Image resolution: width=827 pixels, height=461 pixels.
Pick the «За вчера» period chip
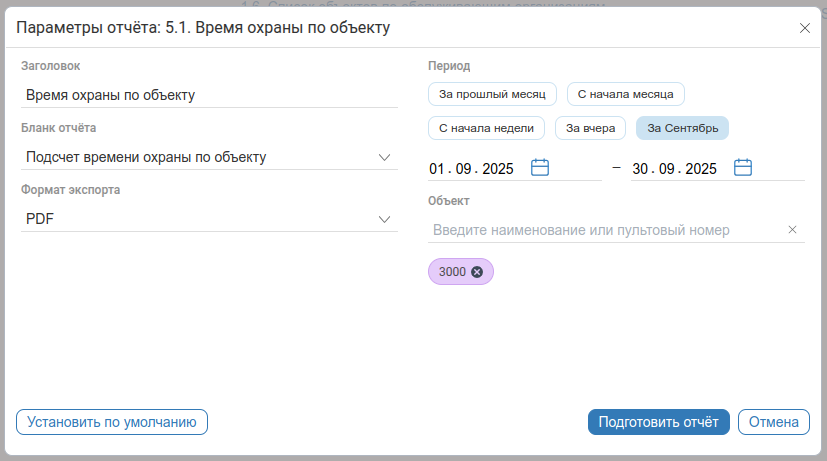(591, 128)
